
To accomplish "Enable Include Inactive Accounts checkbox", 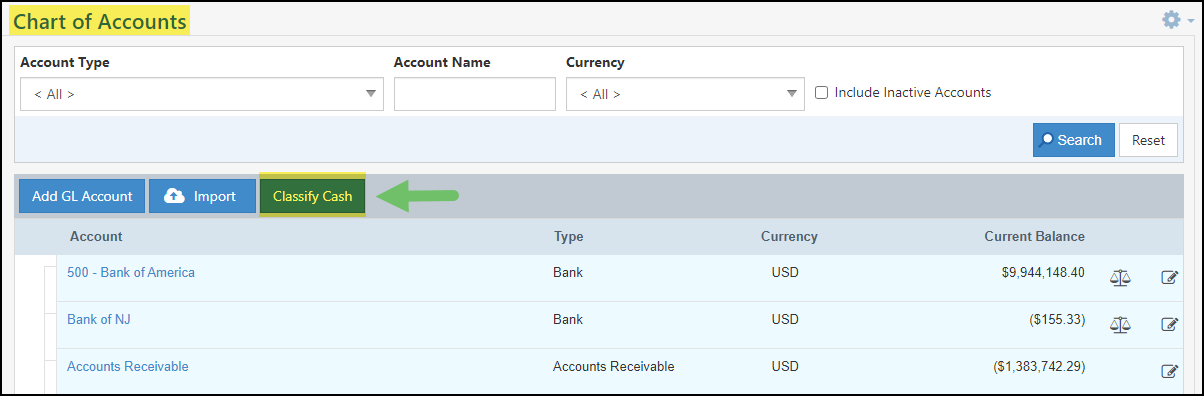I will [822, 92].
